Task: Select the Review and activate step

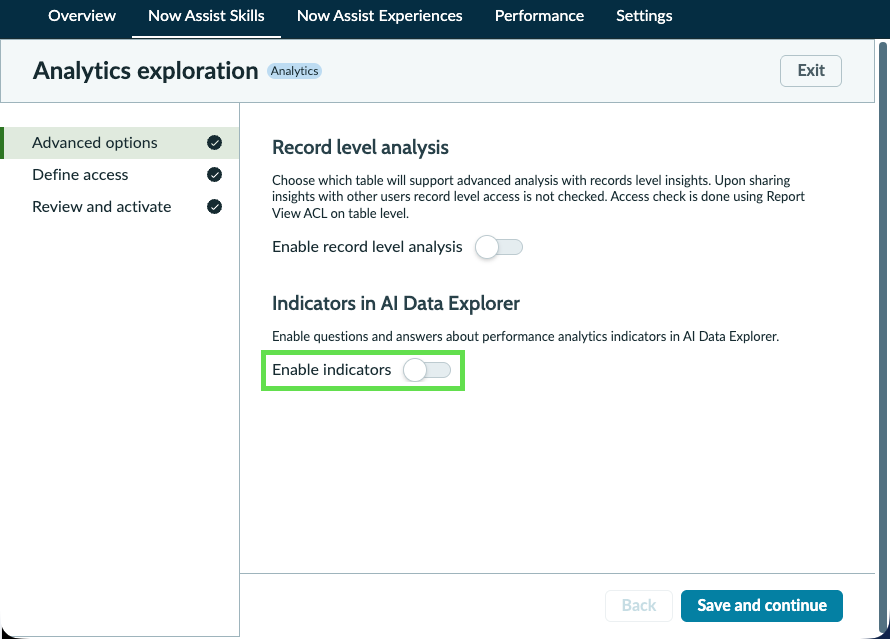Action: pyautogui.click(x=120, y=207)
